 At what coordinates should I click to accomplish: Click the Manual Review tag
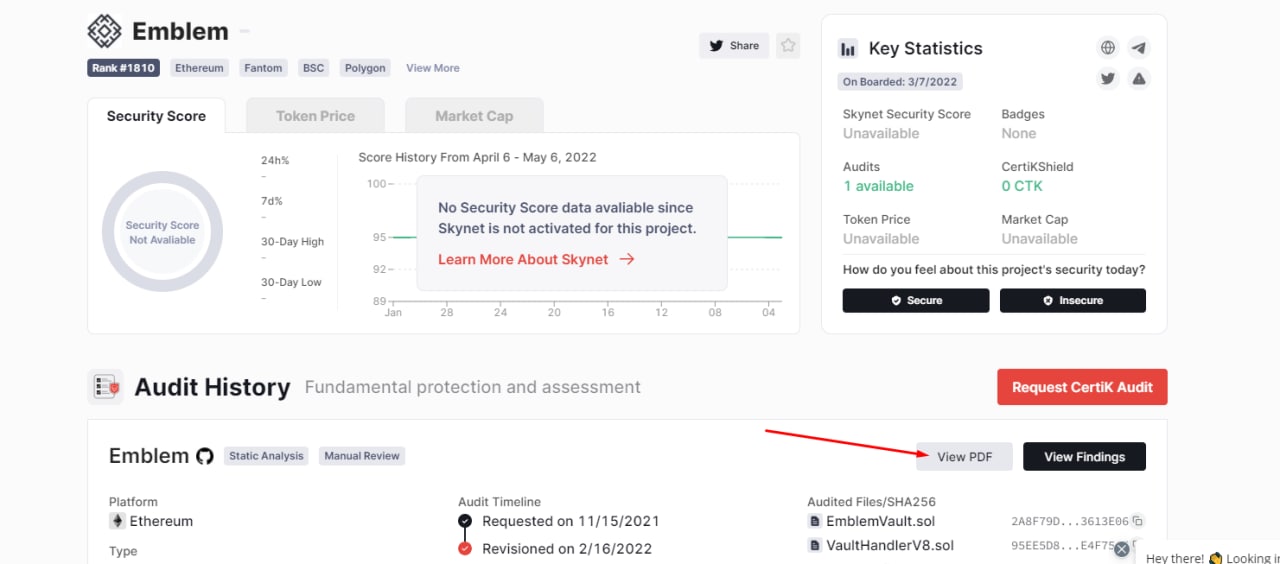[x=362, y=456]
